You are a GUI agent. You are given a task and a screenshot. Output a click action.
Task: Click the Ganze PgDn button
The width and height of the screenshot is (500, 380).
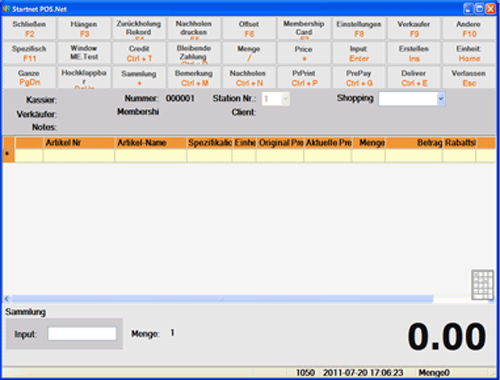29,78
